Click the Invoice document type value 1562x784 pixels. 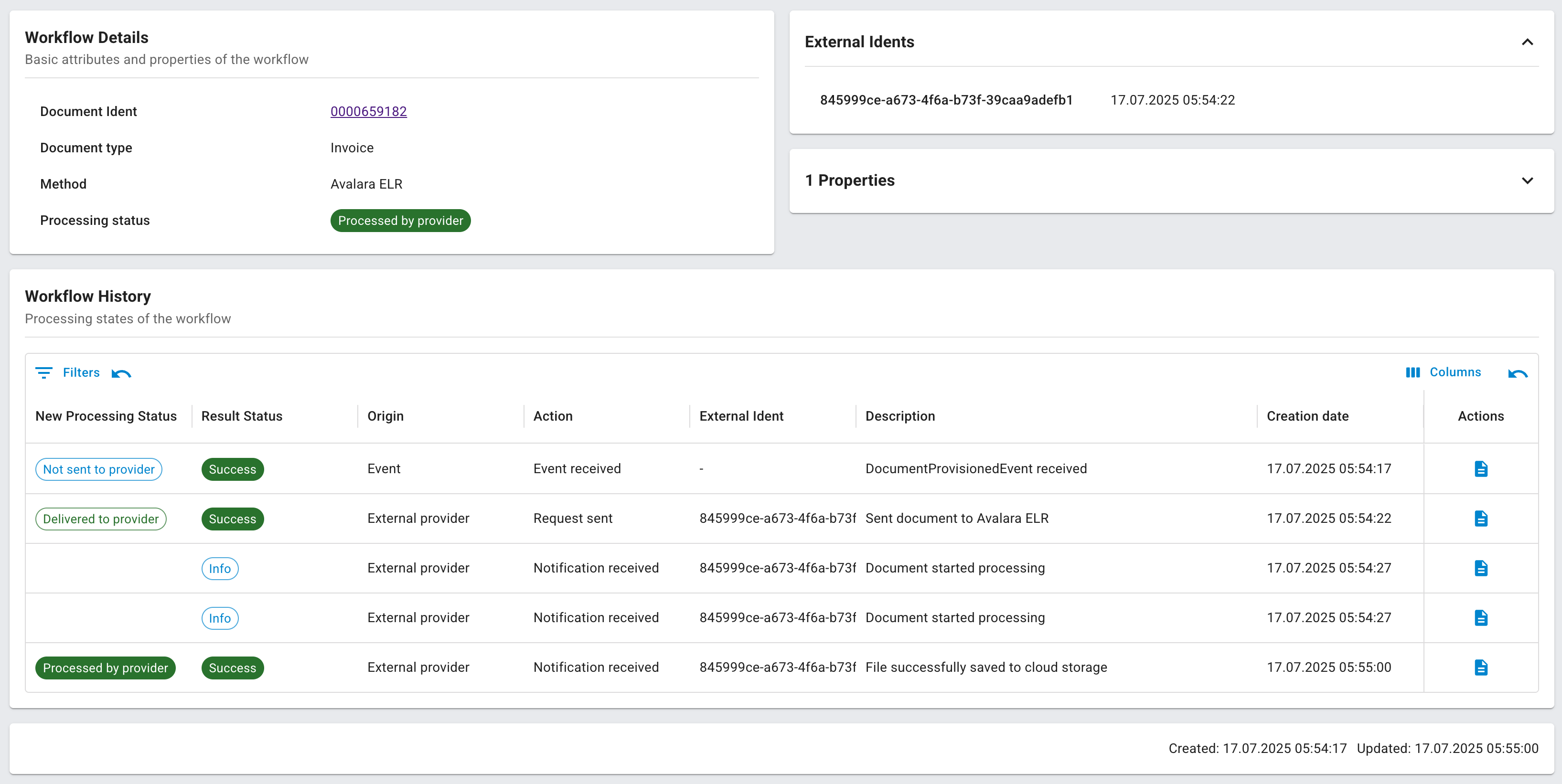[353, 148]
